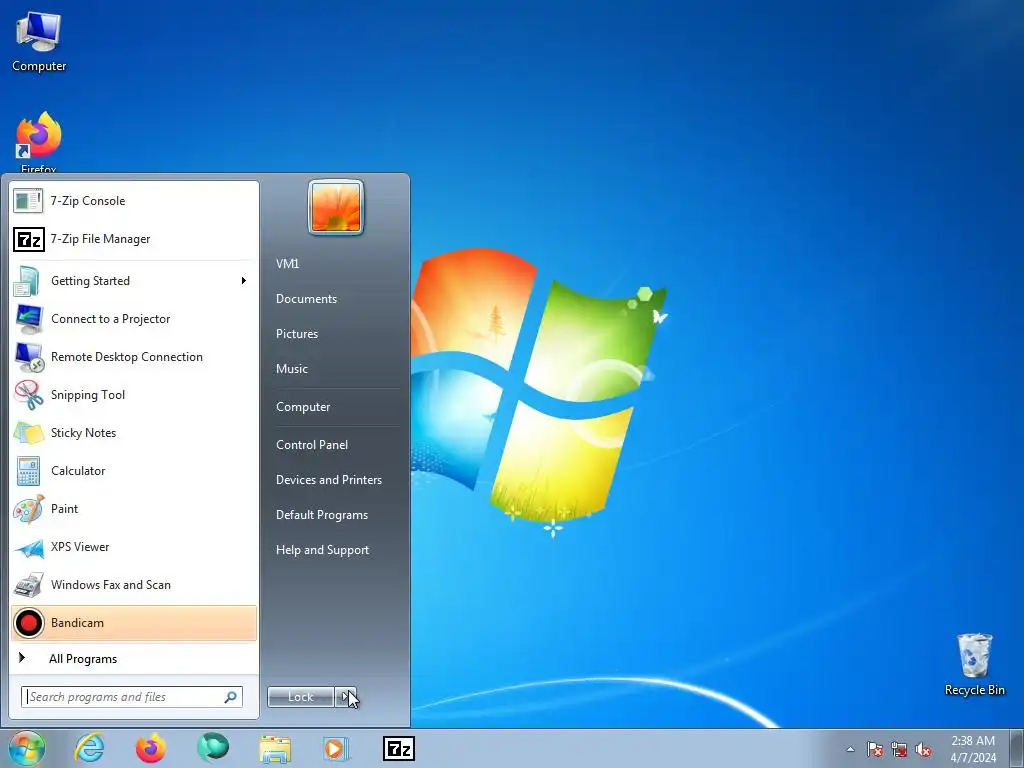Open Windows Fax and Scan

tap(134, 584)
